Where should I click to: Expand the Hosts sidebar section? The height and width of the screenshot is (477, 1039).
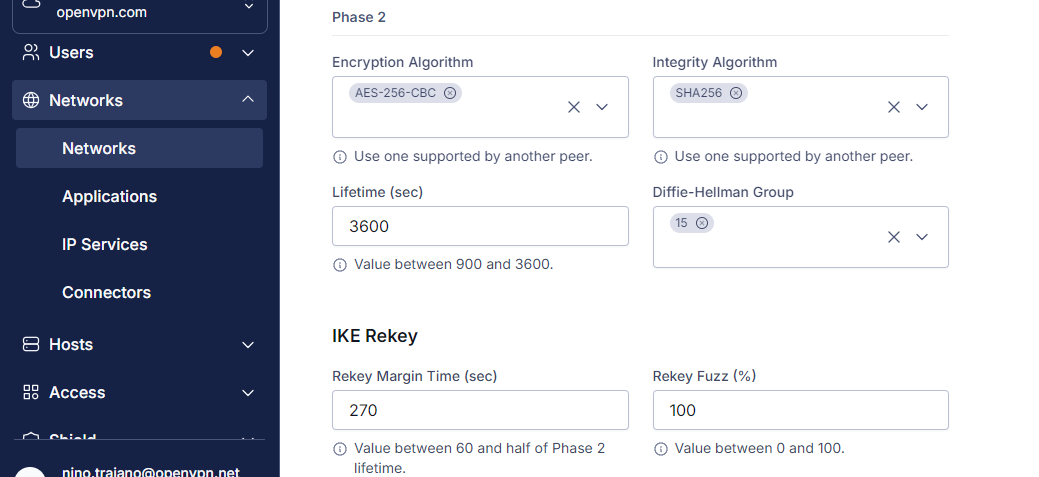[248, 344]
